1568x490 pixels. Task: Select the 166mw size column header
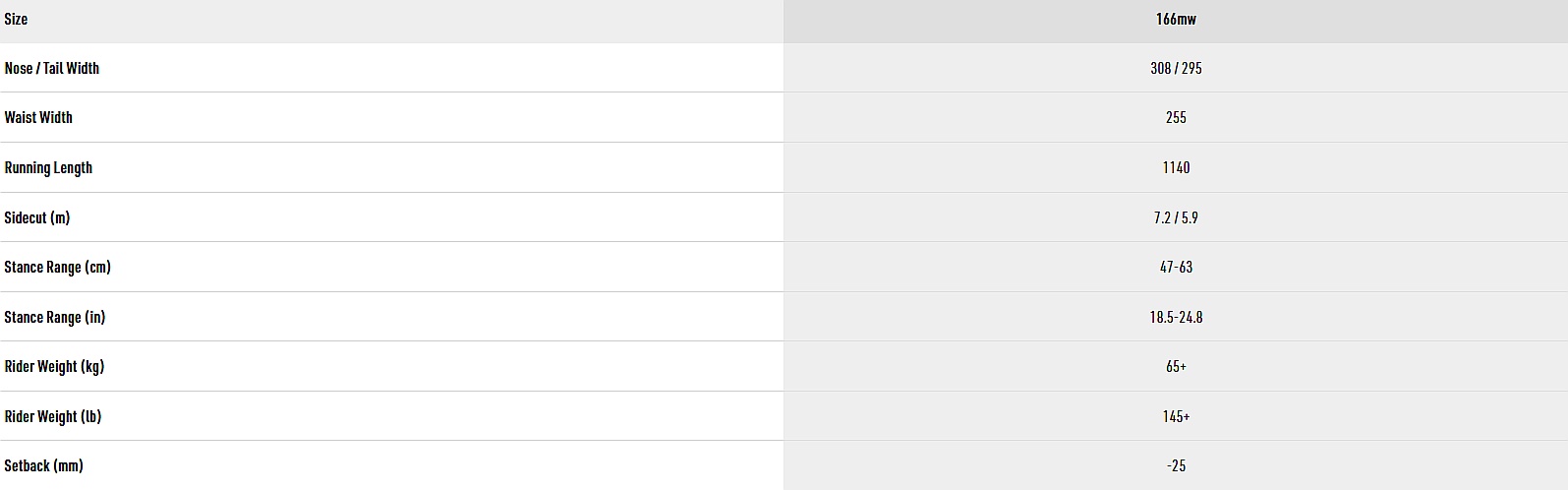click(x=1176, y=19)
